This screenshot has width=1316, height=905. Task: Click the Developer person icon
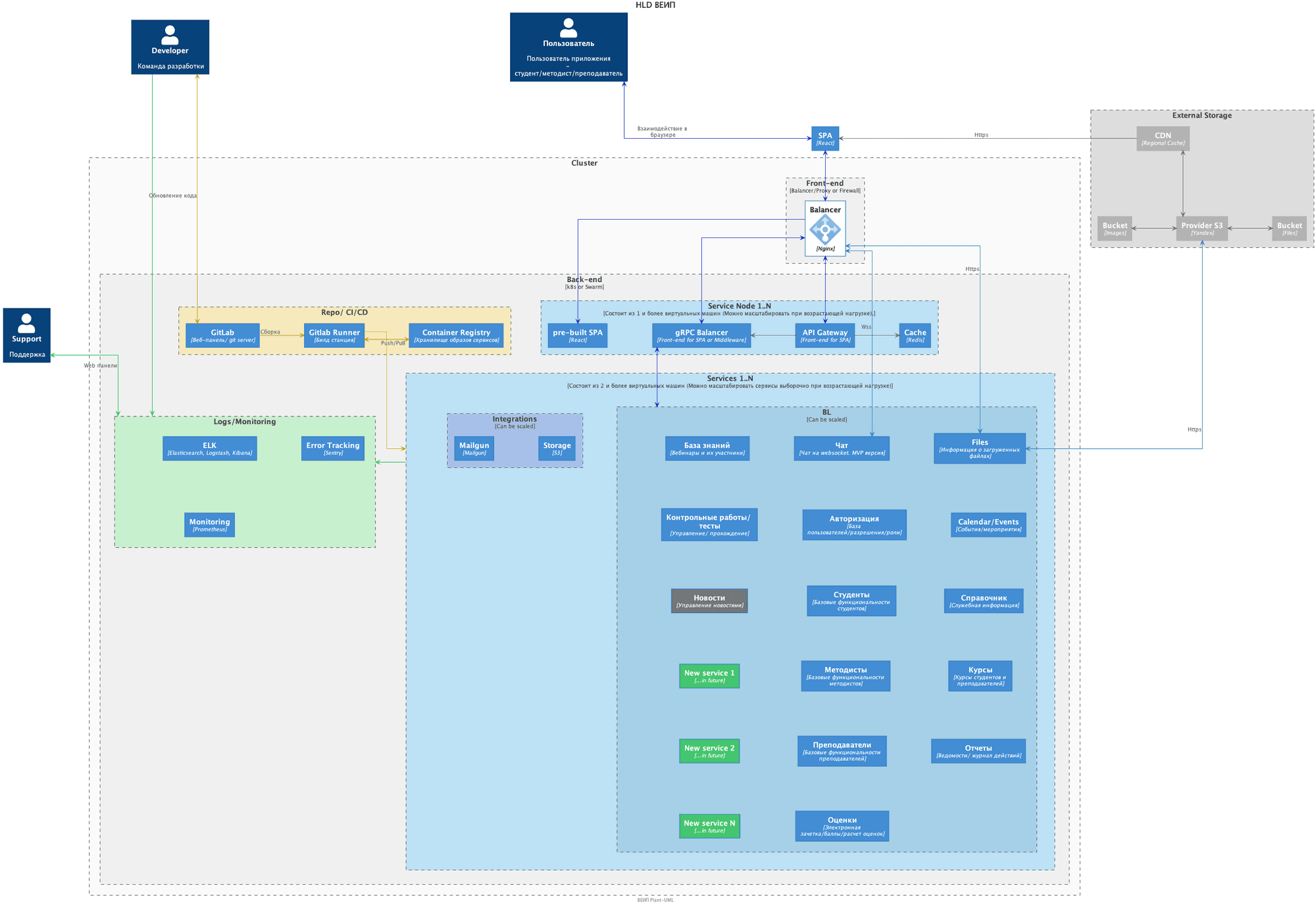tap(170, 34)
